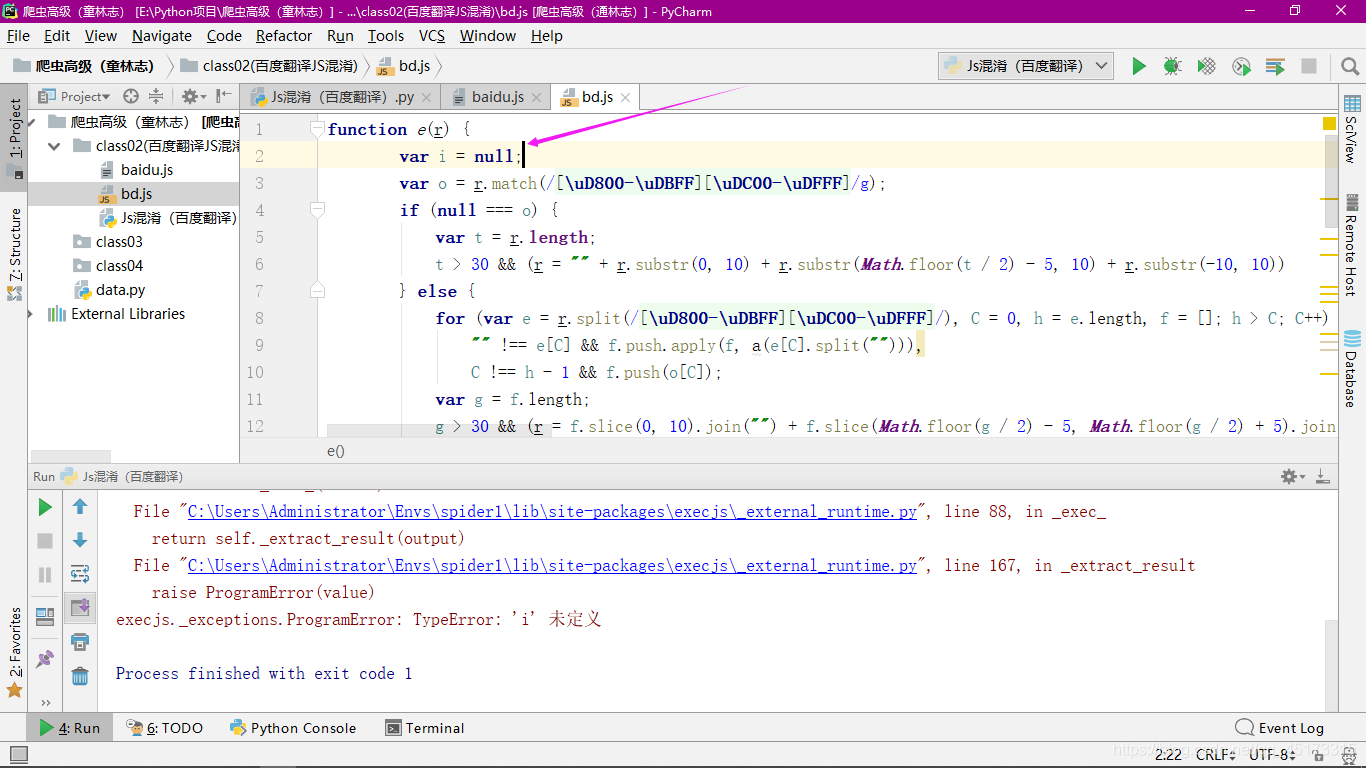The height and width of the screenshot is (768, 1366).
Task: Fold the if block at line 4
Action: click(x=318, y=210)
